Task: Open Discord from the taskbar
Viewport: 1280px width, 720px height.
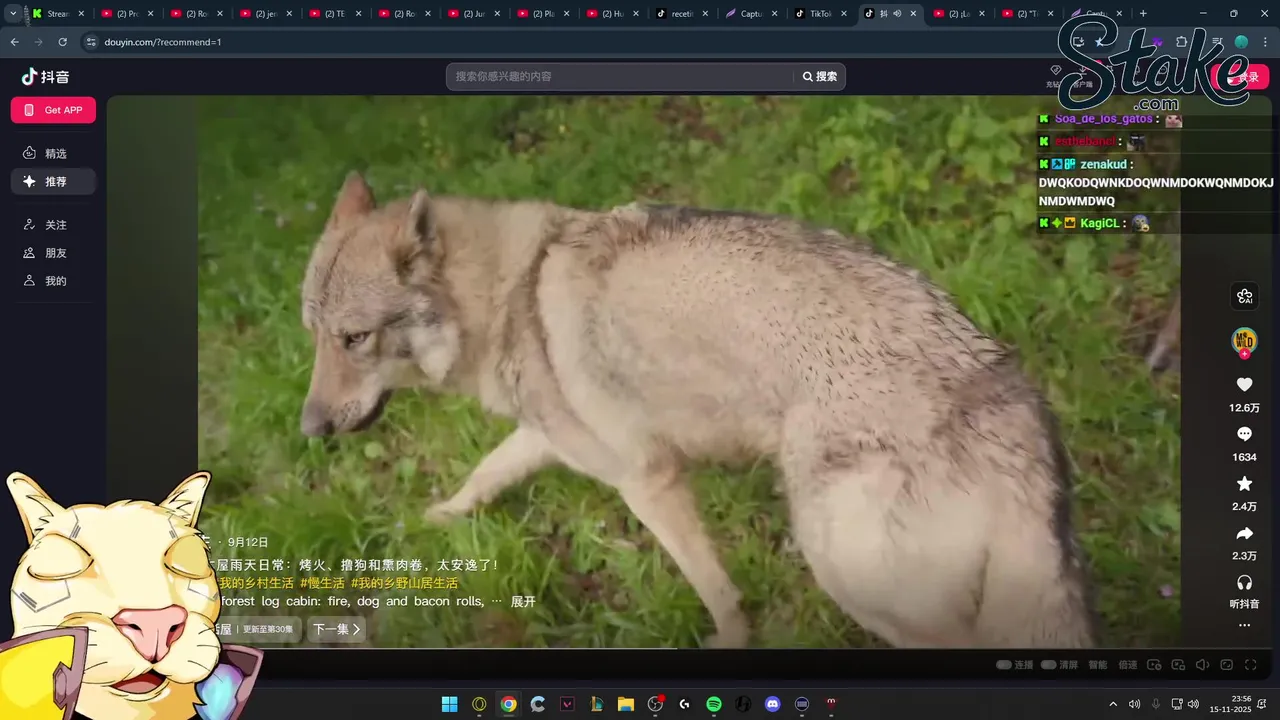Action: click(772, 704)
